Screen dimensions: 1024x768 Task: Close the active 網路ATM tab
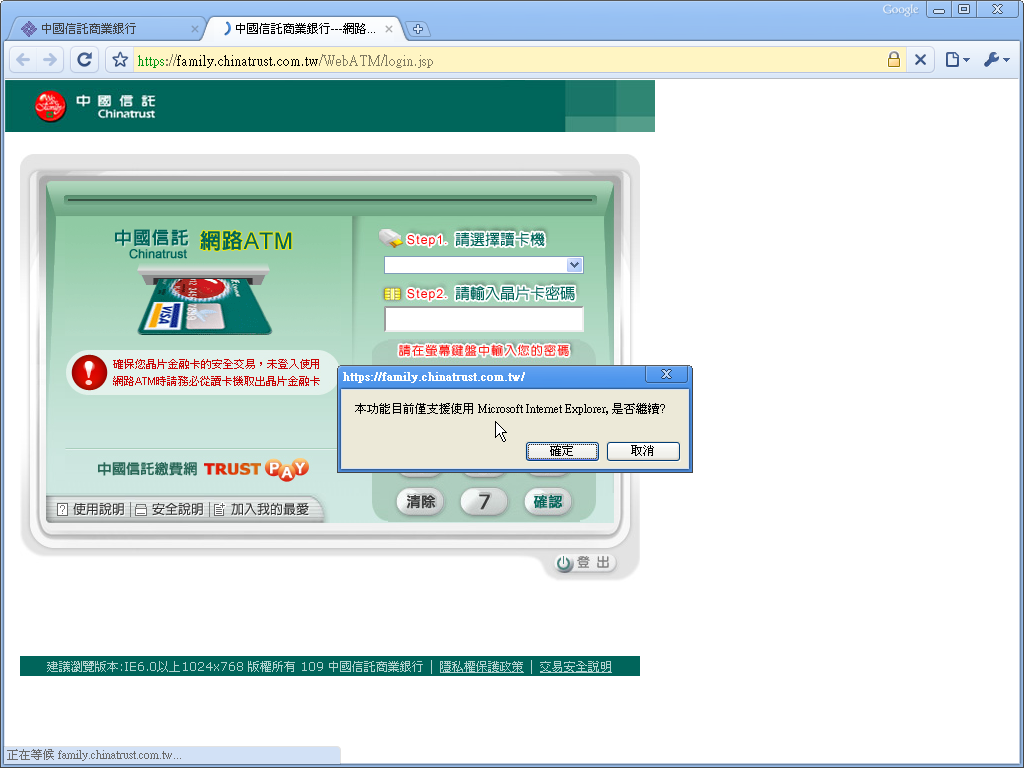pos(389,29)
